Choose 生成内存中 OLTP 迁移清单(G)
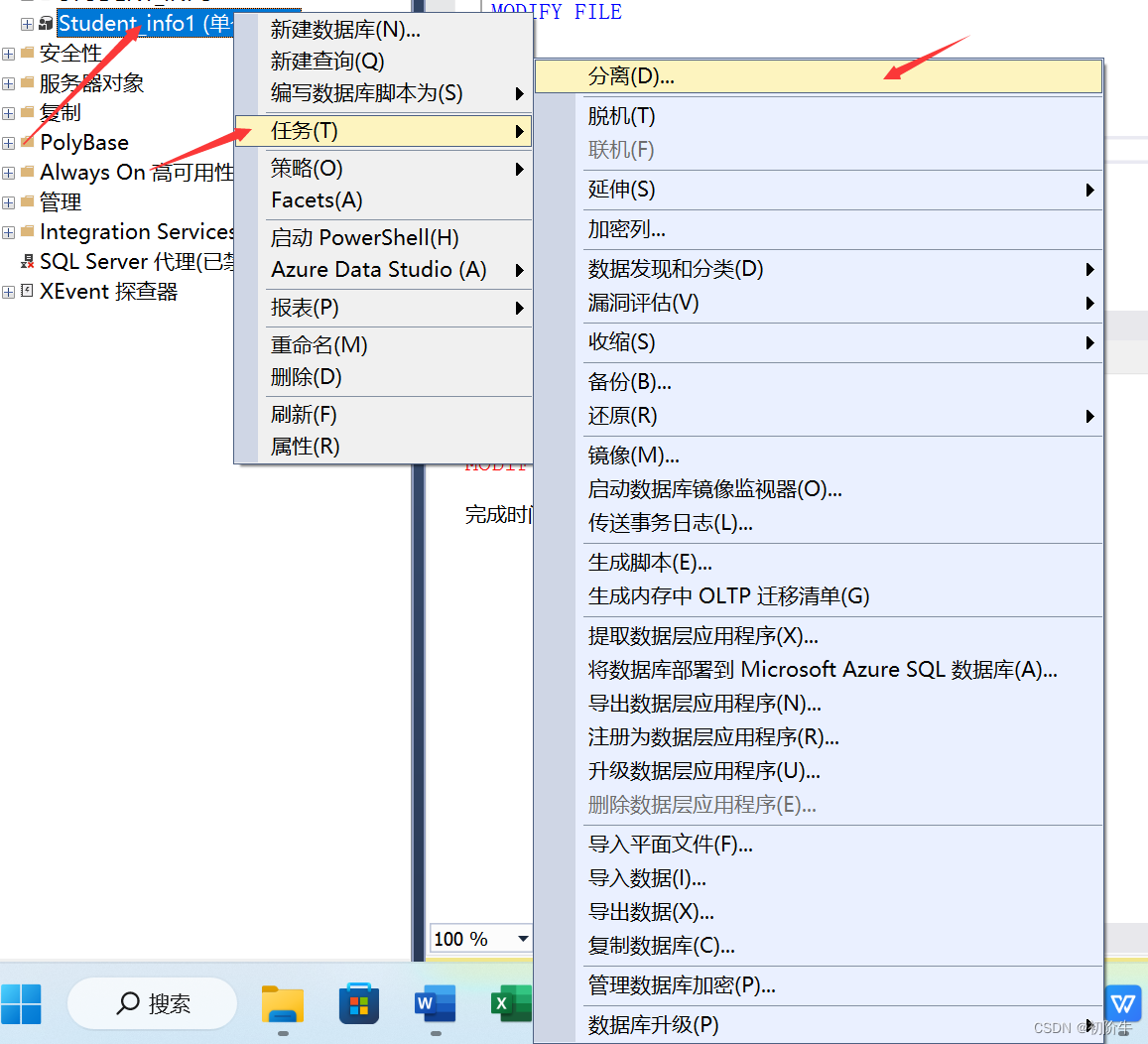Image resolution: width=1148 pixels, height=1044 pixels. click(819, 596)
